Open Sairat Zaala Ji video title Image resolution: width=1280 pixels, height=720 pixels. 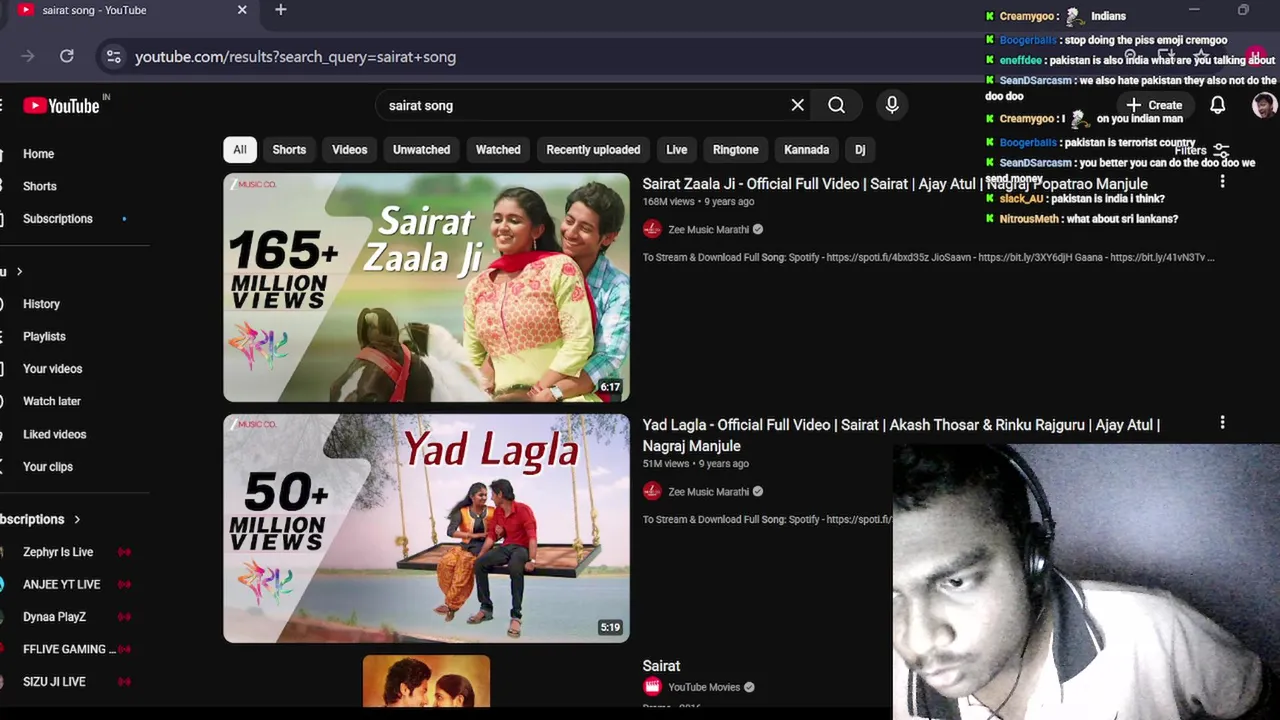pyautogui.click(x=895, y=184)
